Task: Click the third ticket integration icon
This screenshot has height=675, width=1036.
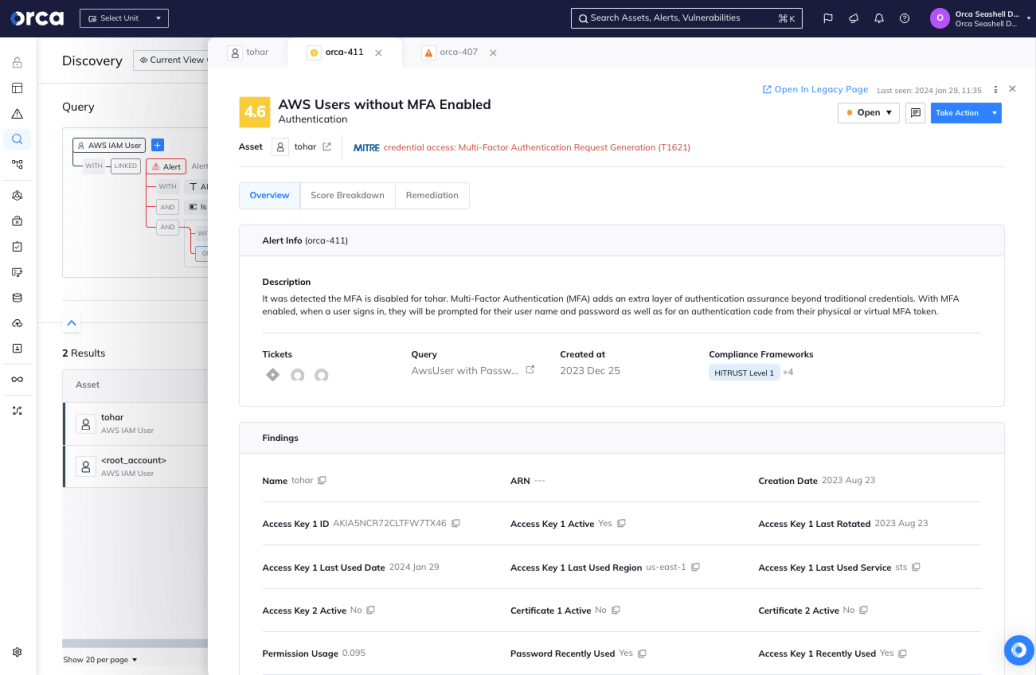Action: pos(321,375)
